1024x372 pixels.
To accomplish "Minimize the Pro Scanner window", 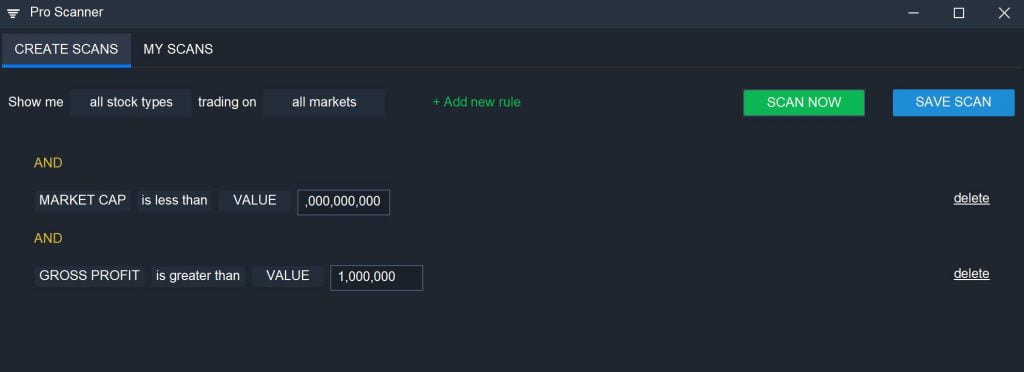I will coord(914,13).
